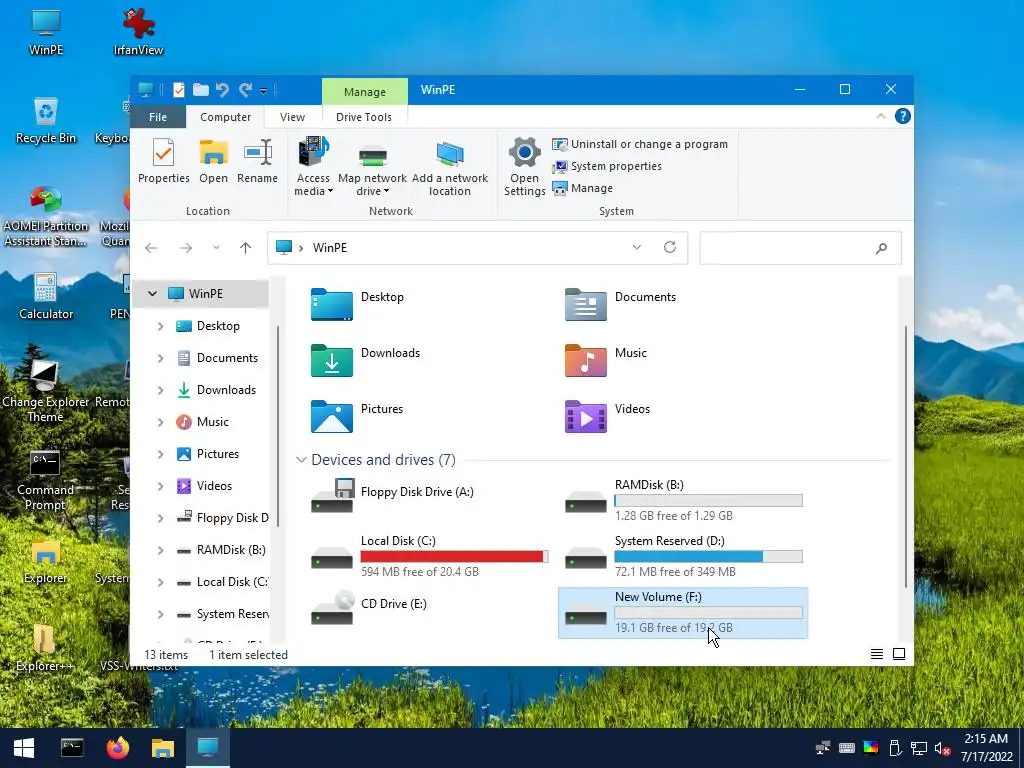Screen dimensions: 1024x768
Task: Select the Downloads folder icon
Action: (x=332, y=360)
